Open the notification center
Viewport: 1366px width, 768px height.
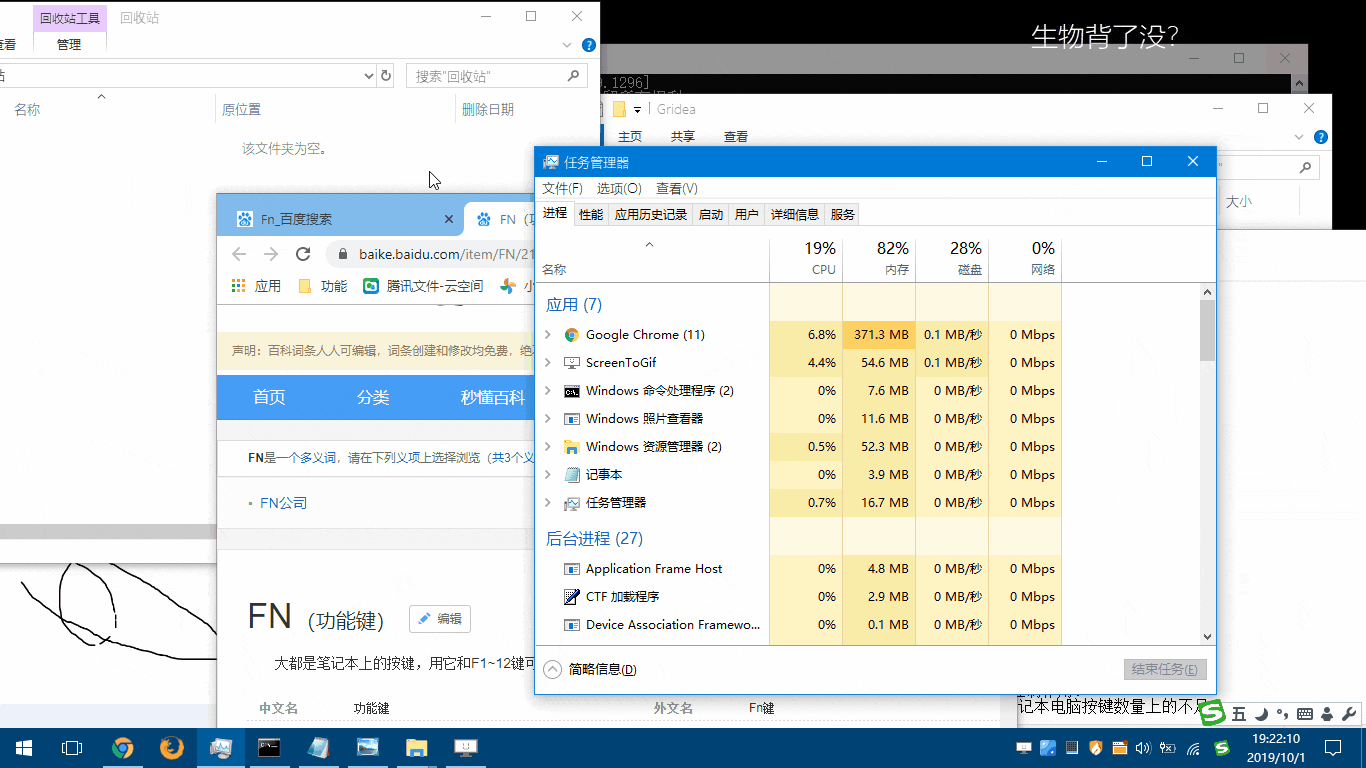(1332, 747)
